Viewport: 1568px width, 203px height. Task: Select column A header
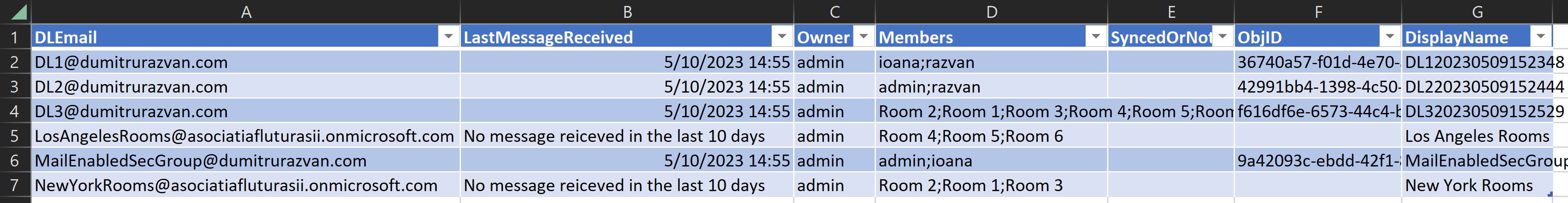pyautogui.click(x=246, y=11)
